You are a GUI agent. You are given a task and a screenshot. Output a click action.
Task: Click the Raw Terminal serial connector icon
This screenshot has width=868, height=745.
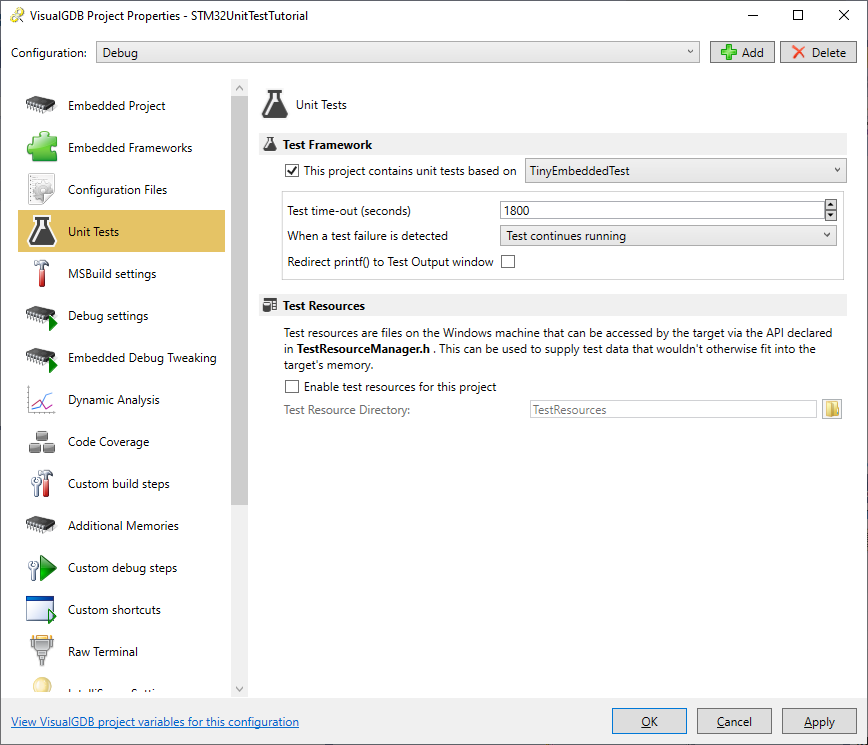42,650
